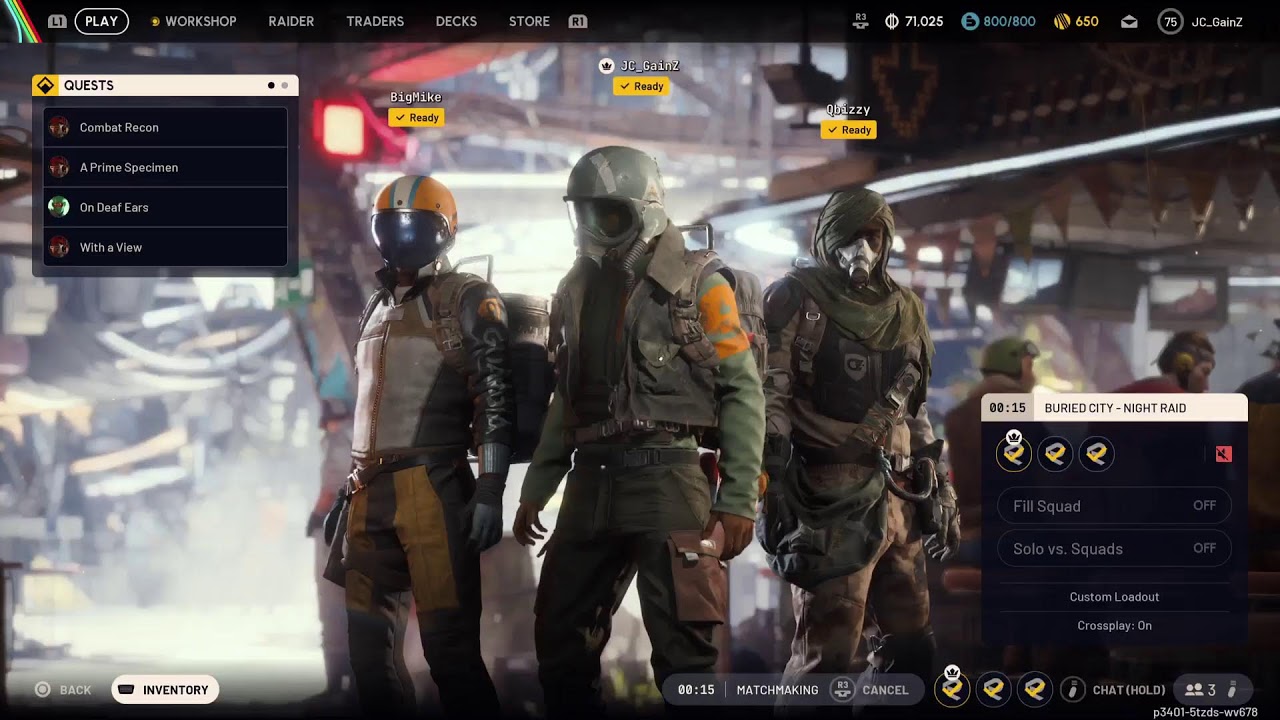Select the second squad emblem in raid panel
This screenshot has height=720, width=1280.
tap(1055, 454)
